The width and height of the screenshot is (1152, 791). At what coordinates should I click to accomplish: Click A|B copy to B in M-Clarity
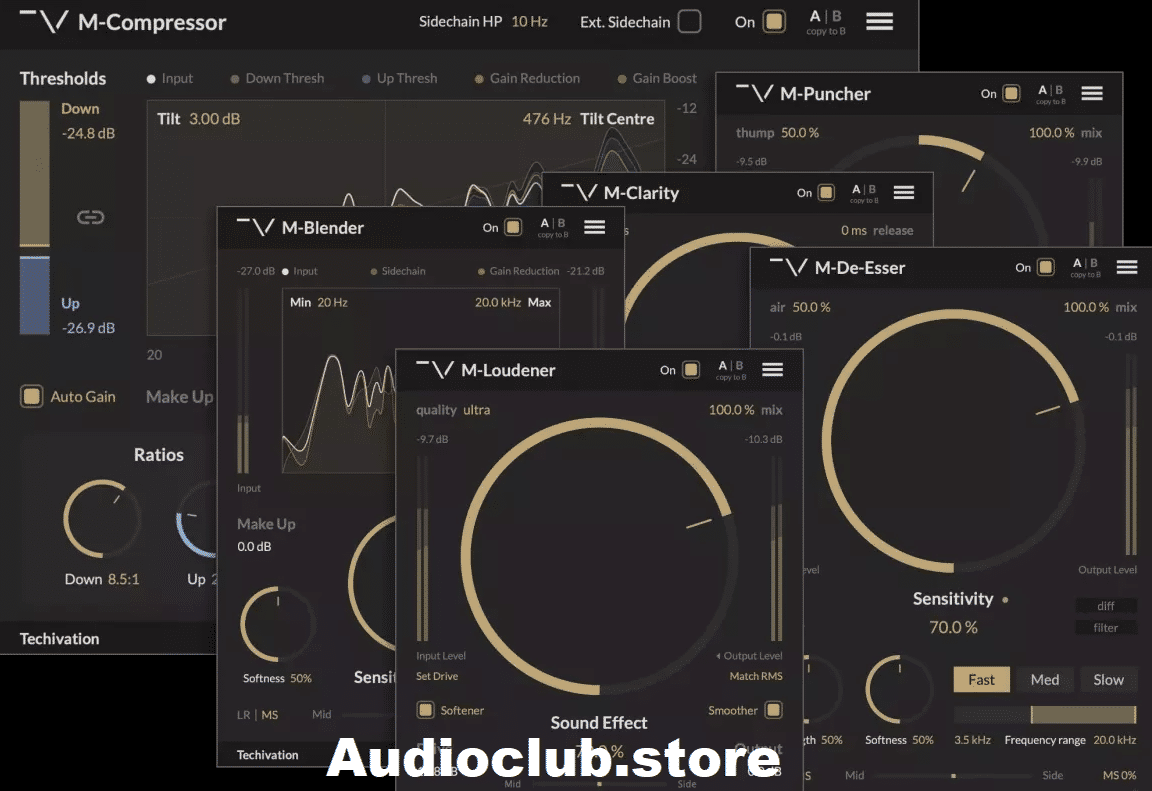[x=864, y=193]
